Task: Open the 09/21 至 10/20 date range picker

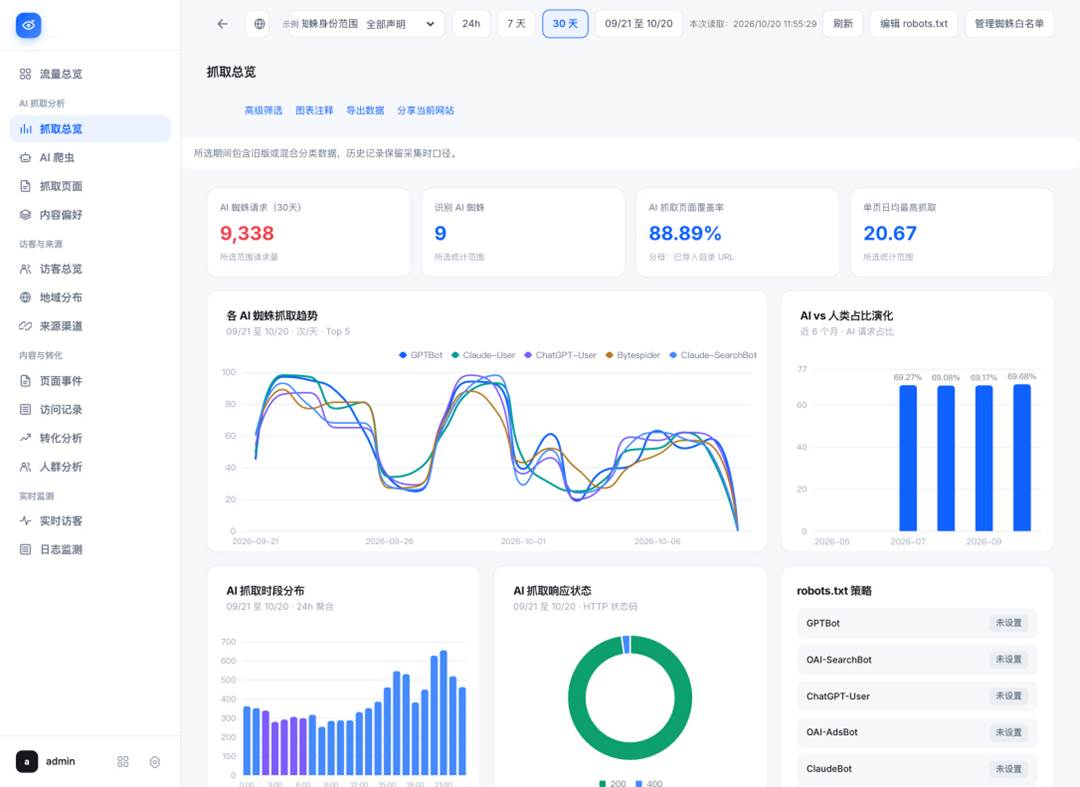Action: (x=638, y=24)
